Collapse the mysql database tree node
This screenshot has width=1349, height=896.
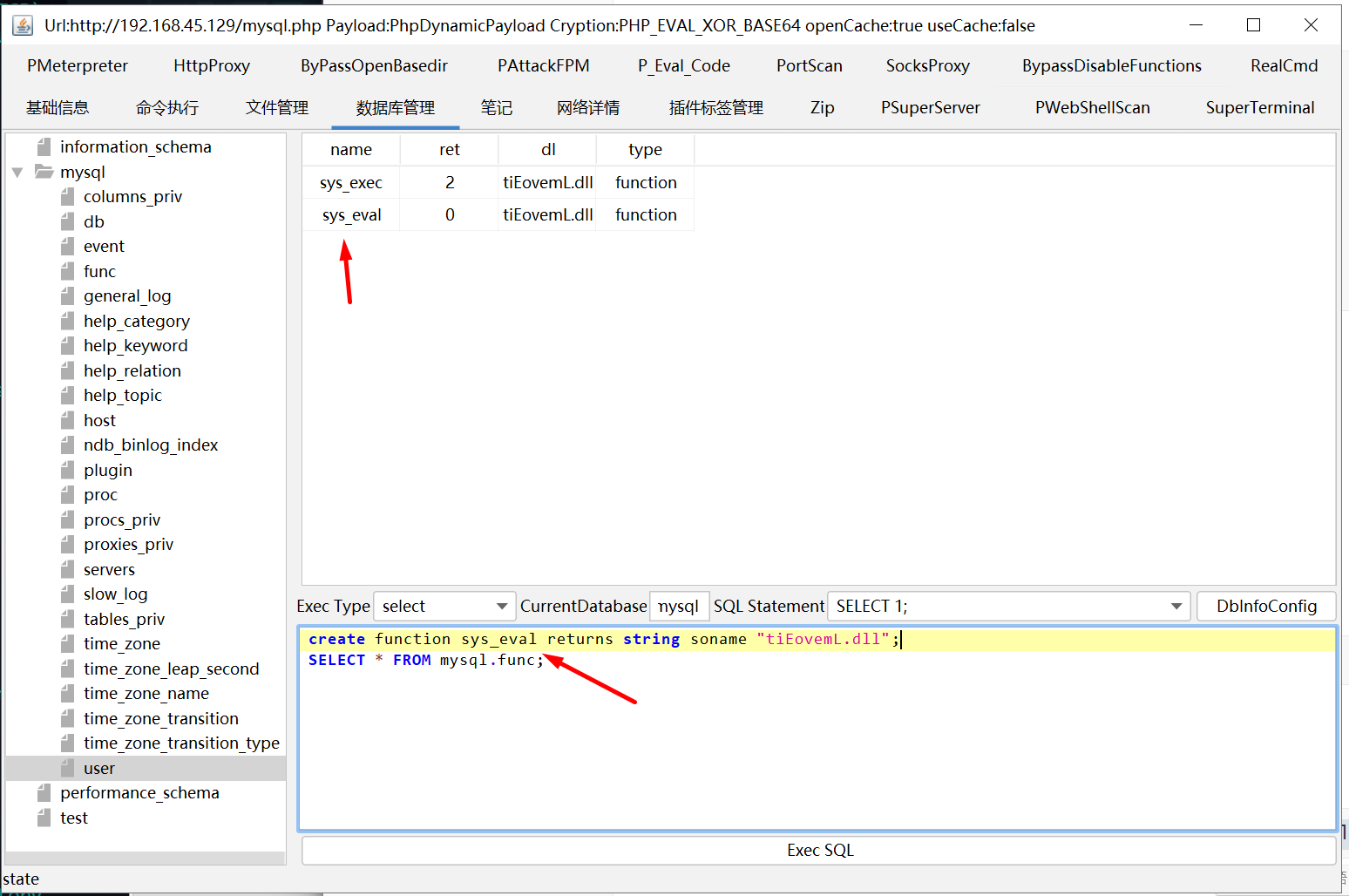(x=17, y=173)
